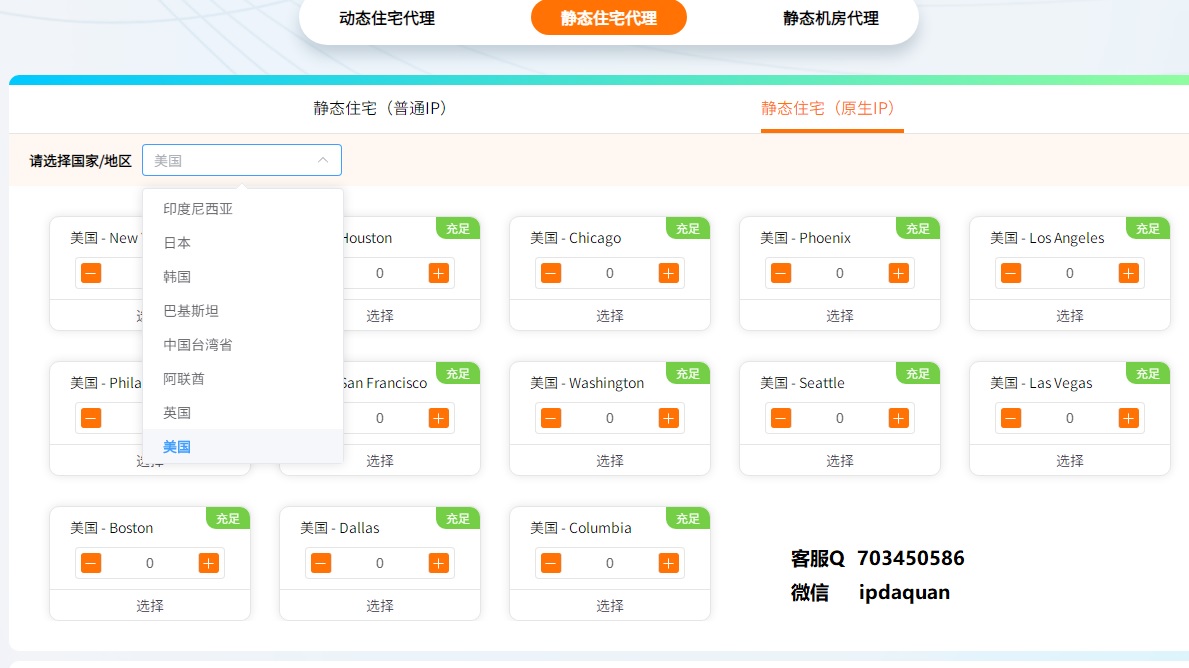Choose 英国 in the country list
The width and height of the screenshot is (1189, 668).
(177, 413)
